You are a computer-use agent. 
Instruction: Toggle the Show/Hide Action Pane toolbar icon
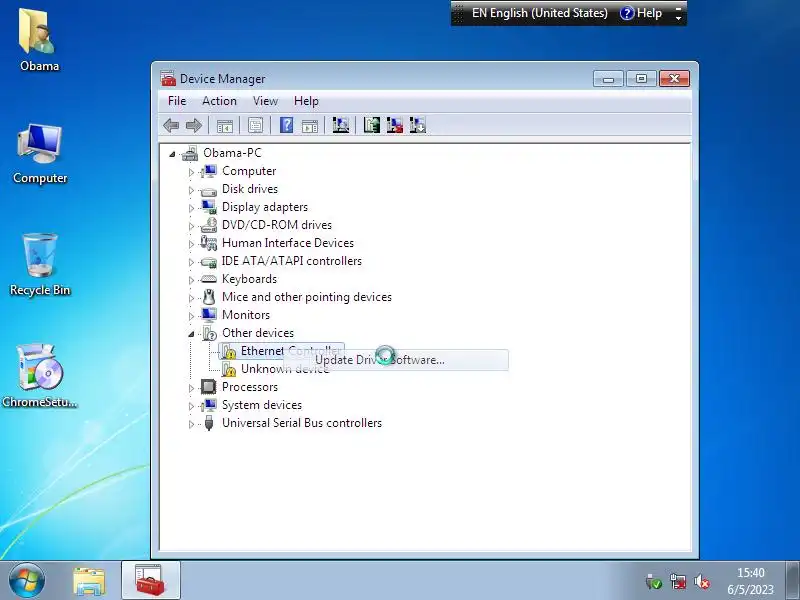click(x=310, y=125)
